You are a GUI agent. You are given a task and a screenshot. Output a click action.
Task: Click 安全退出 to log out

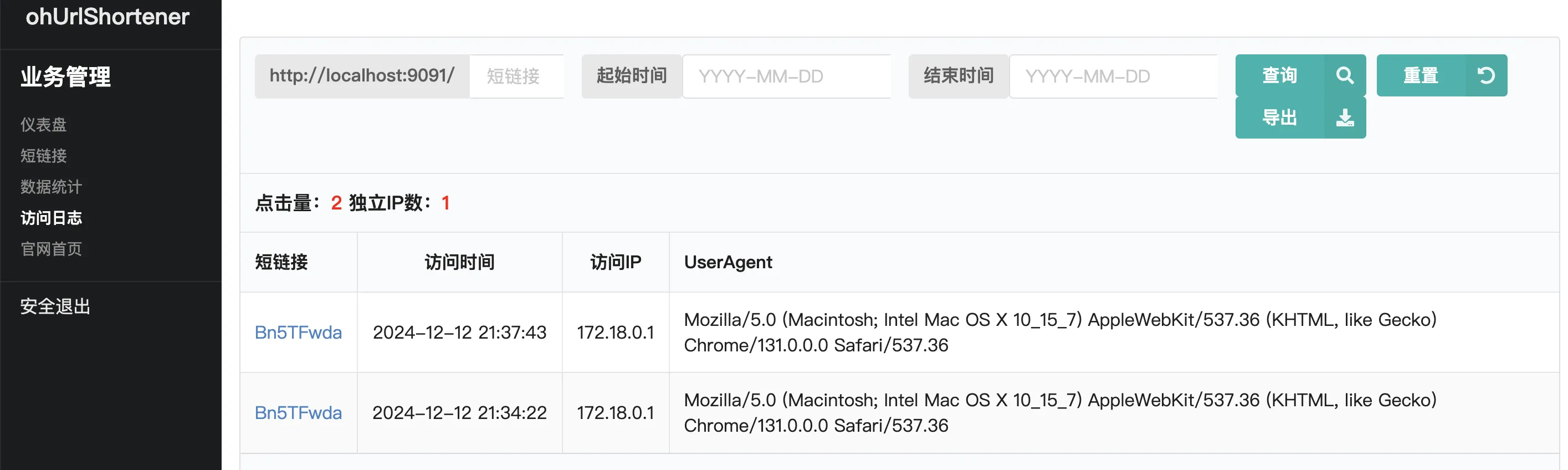pyautogui.click(x=55, y=306)
